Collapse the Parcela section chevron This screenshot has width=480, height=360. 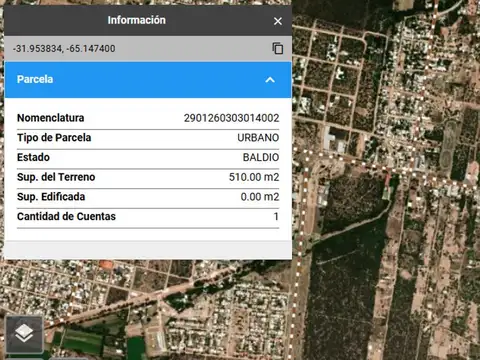[270, 80]
